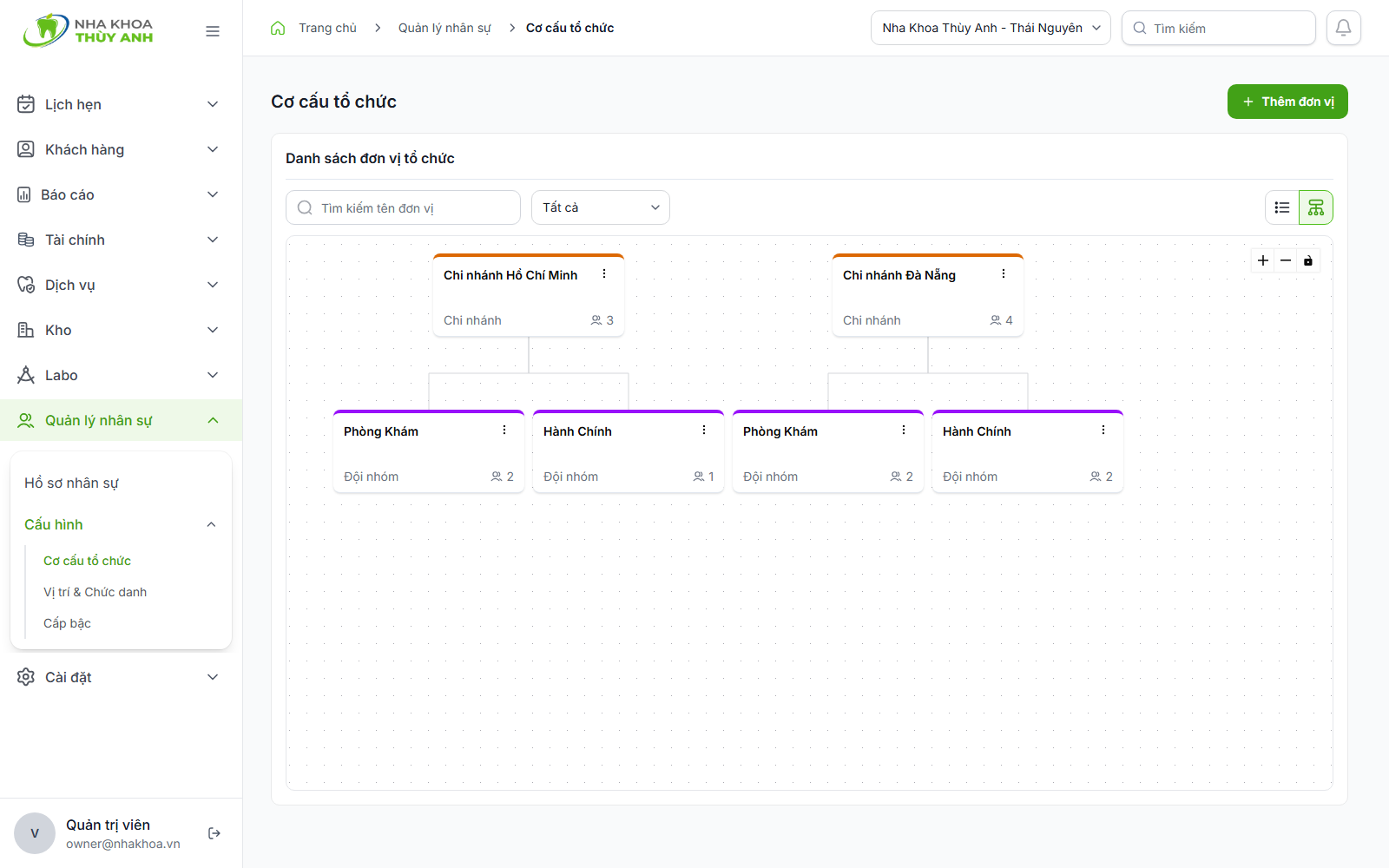Viewport: 1389px width, 868px height.
Task: Open options for Hành Chính under Đà Nẵng
Action: 1103,430
